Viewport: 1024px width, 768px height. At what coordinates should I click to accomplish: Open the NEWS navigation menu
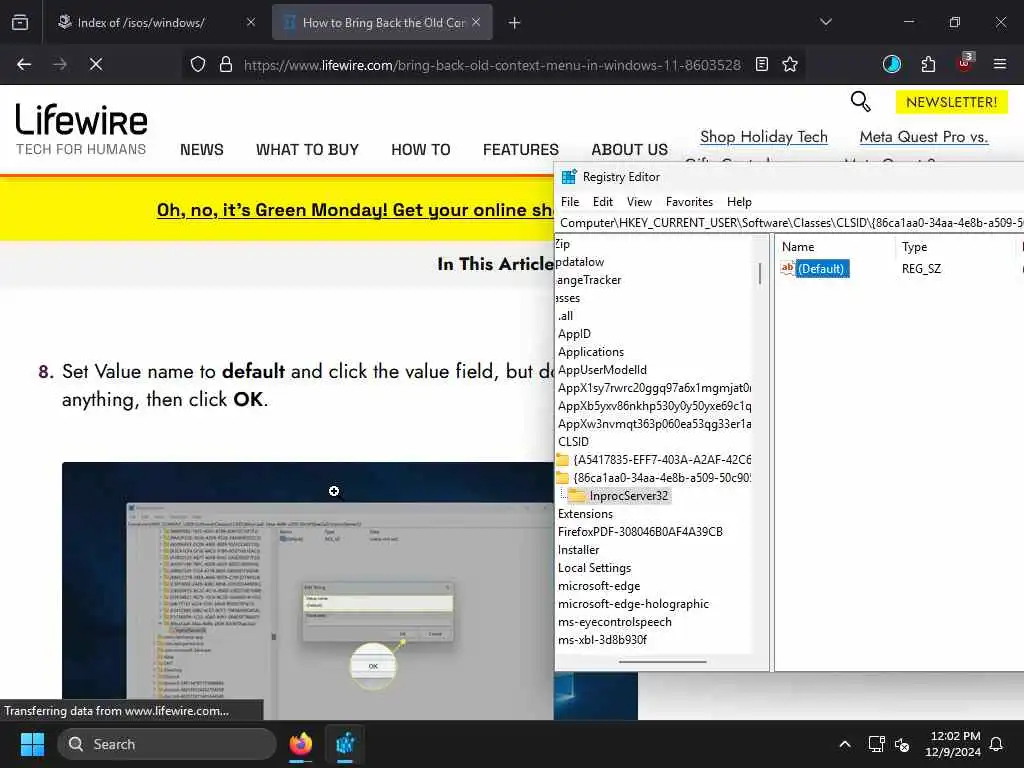[x=202, y=150]
